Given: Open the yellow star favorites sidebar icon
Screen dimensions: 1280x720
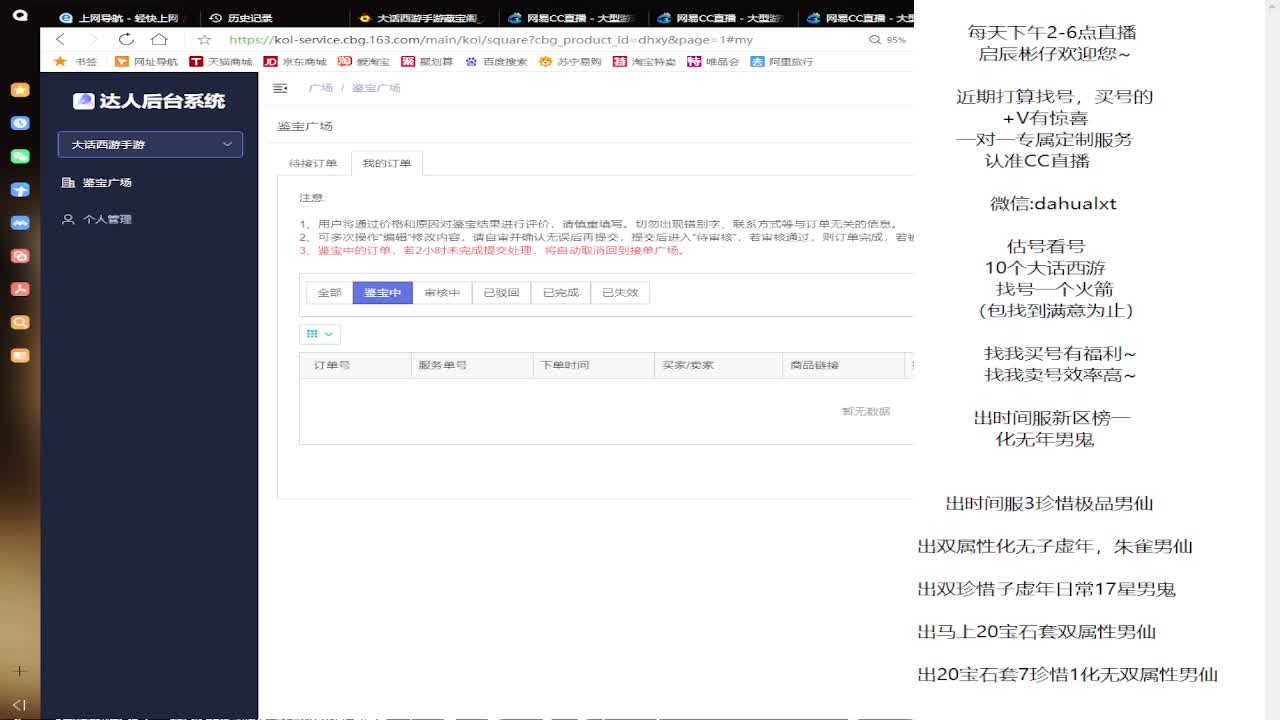Looking at the screenshot, I should tap(20, 90).
